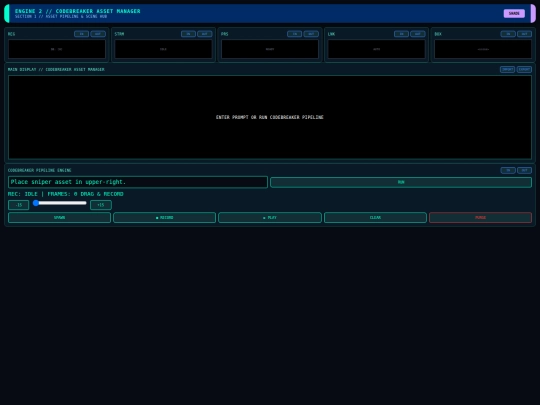This screenshot has width=540, height=405.
Task: Click OUT button on the STRM panel
Action: (x=205, y=34)
